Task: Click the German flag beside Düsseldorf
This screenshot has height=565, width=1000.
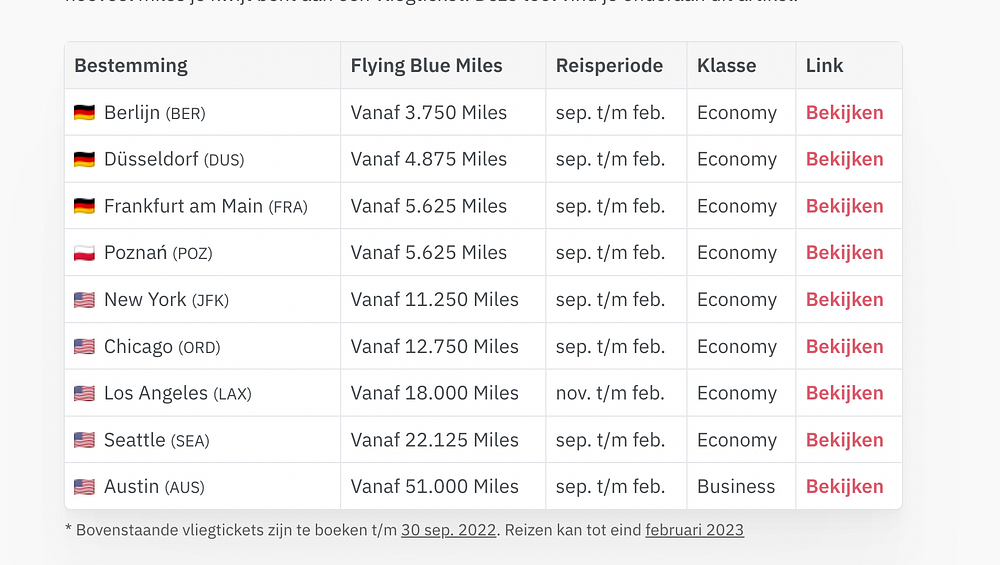Action: 84,159
